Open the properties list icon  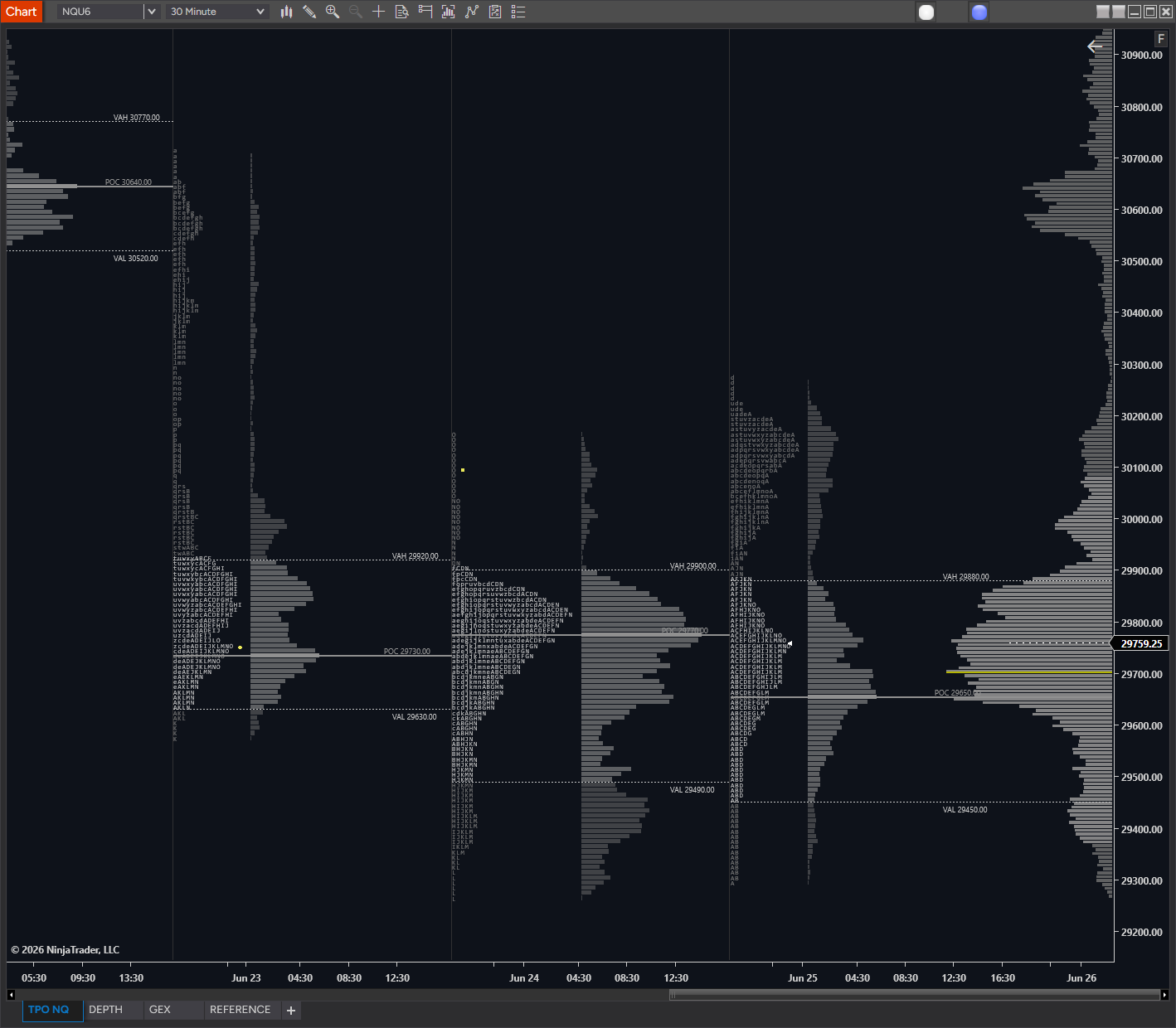518,12
